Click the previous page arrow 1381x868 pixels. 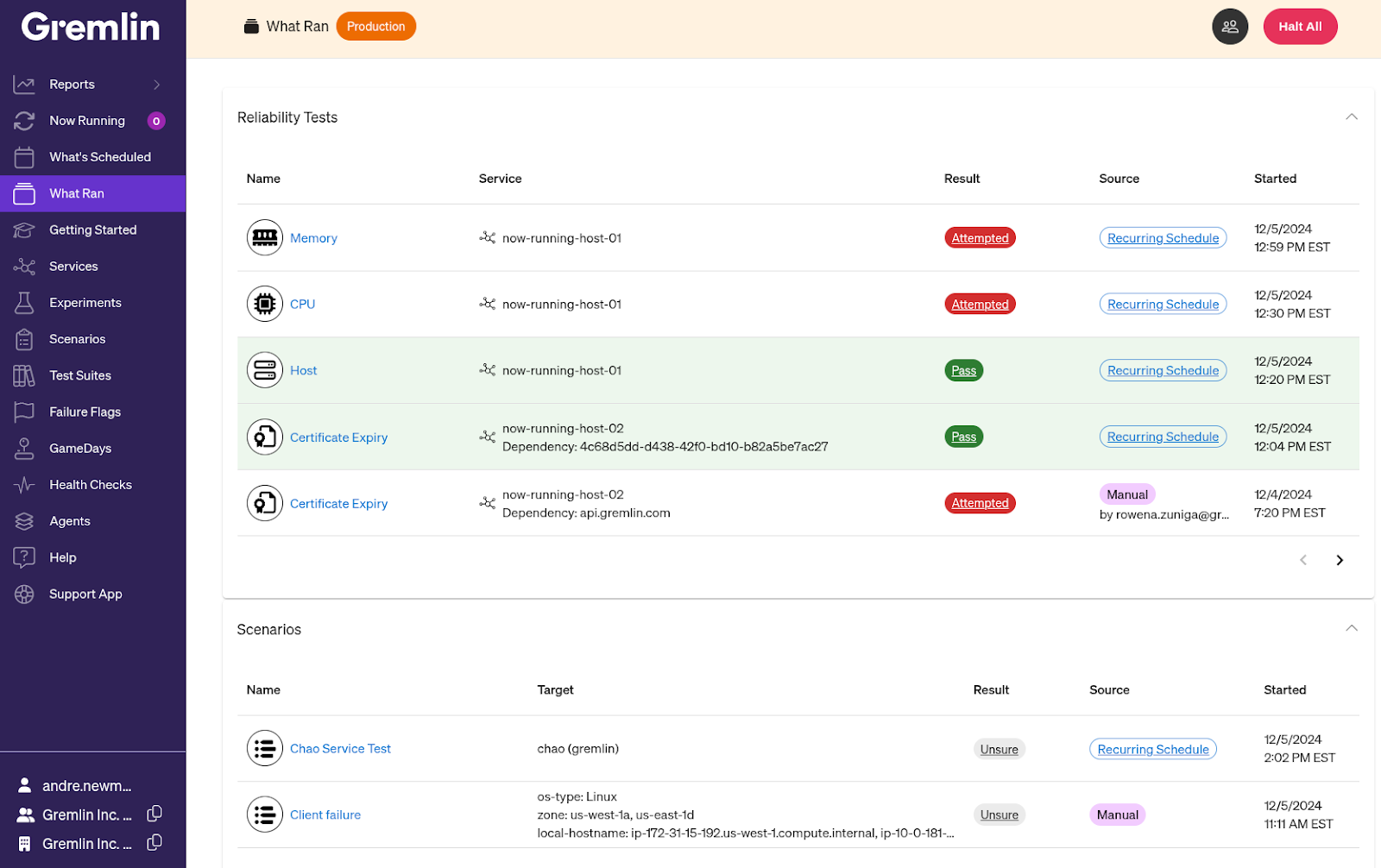pos(1303,561)
